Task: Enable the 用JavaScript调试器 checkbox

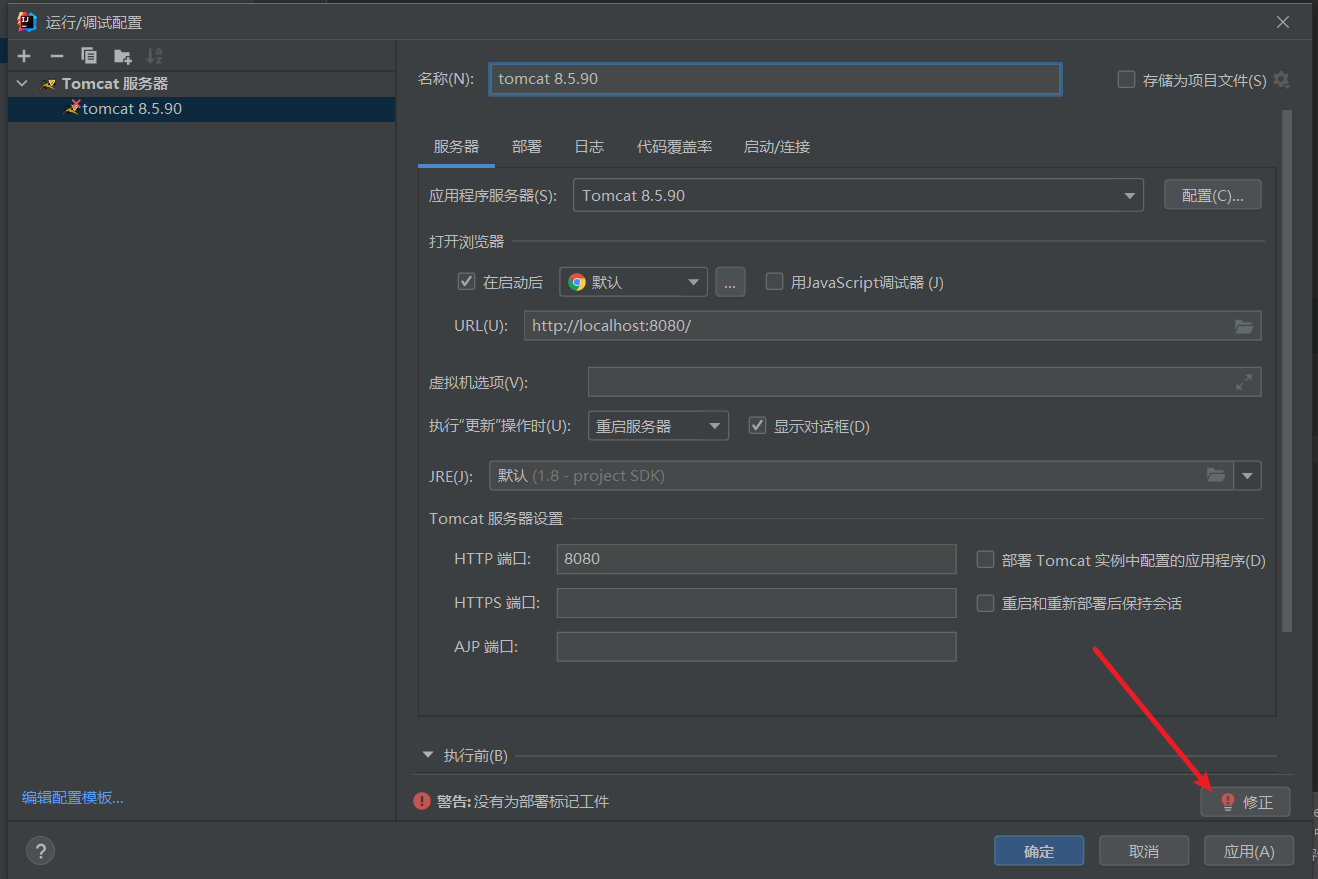Action: [774, 282]
